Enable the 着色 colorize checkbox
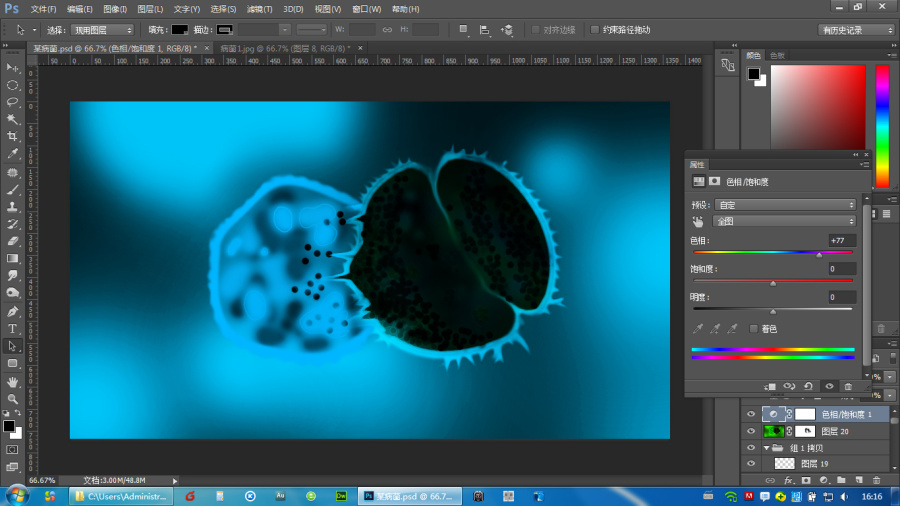 pyautogui.click(x=754, y=329)
